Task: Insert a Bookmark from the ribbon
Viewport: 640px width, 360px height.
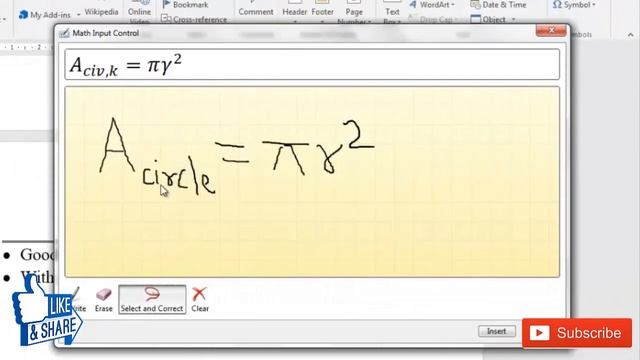Action: 186,5
